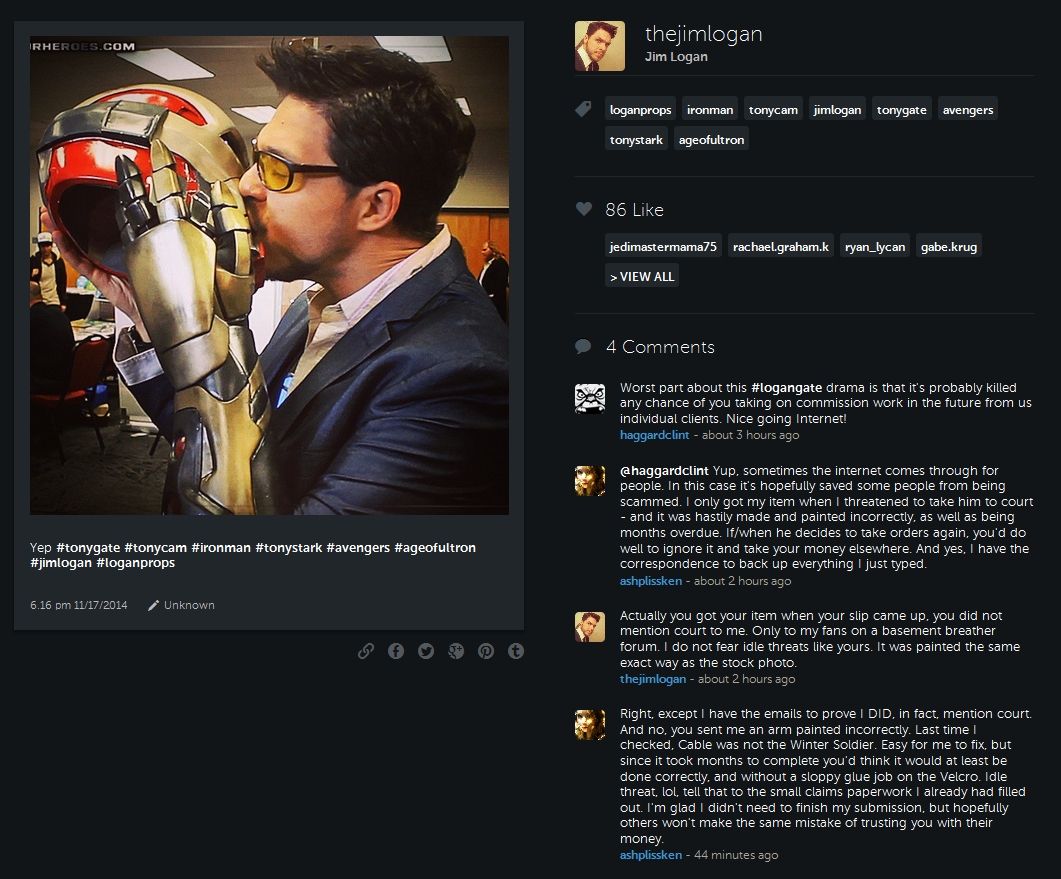Share the post on Tumblr
This screenshot has width=1061, height=879.
tap(516, 651)
